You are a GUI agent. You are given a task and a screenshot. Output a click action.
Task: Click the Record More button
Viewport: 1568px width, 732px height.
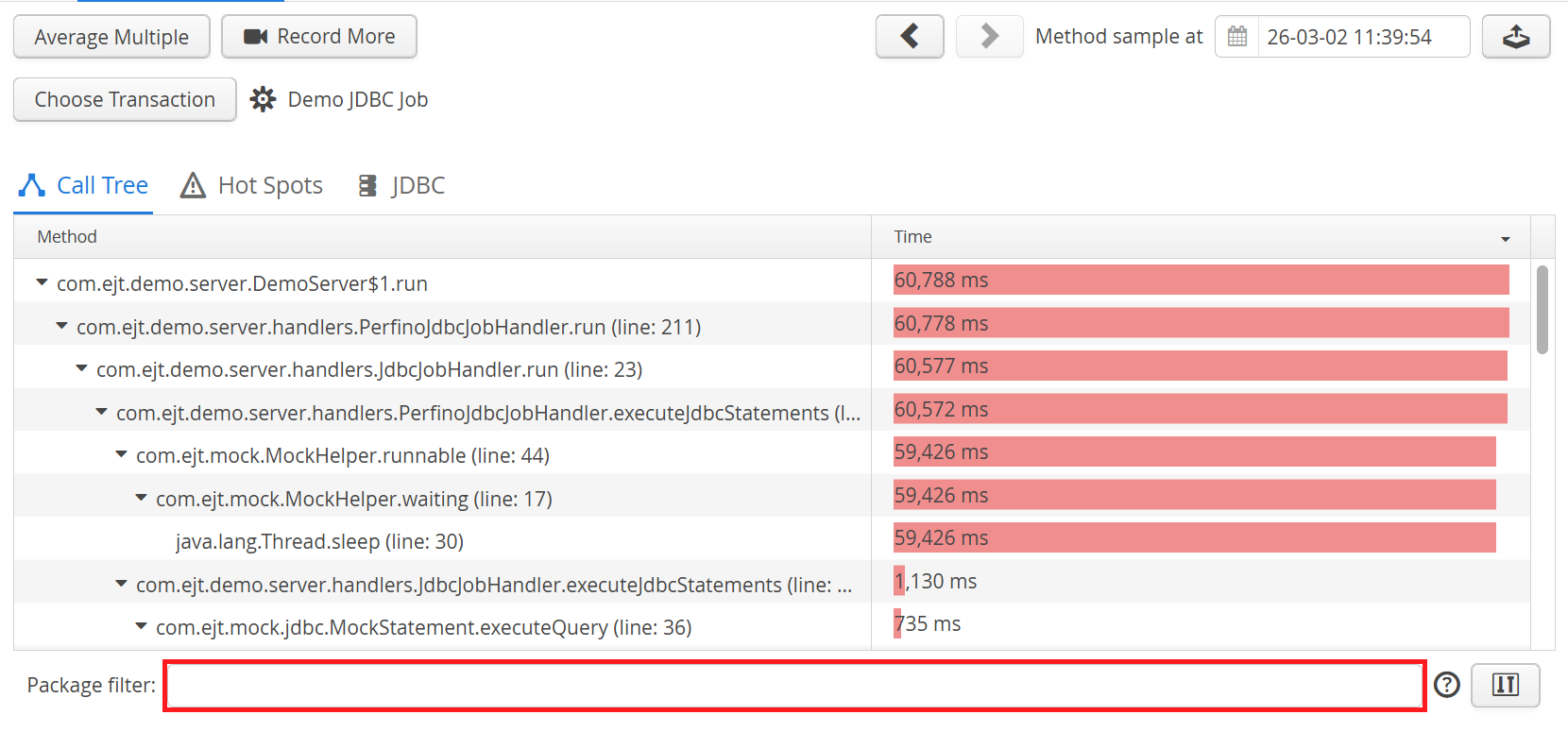319,37
